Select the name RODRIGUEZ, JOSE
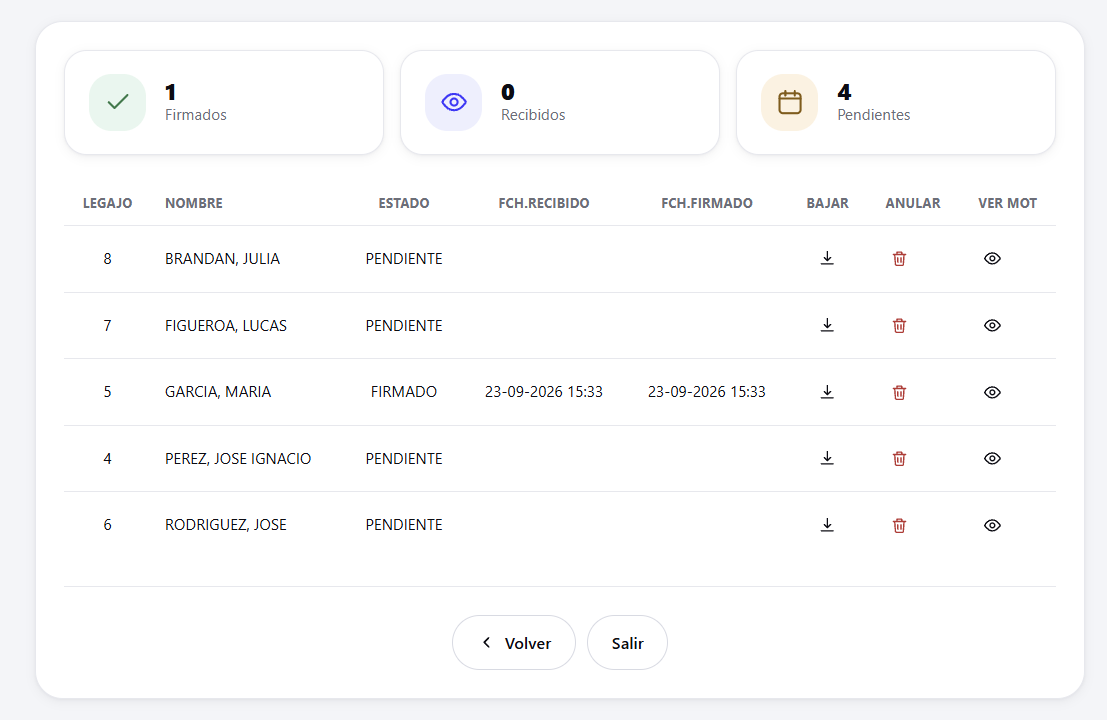 (226, 525)
